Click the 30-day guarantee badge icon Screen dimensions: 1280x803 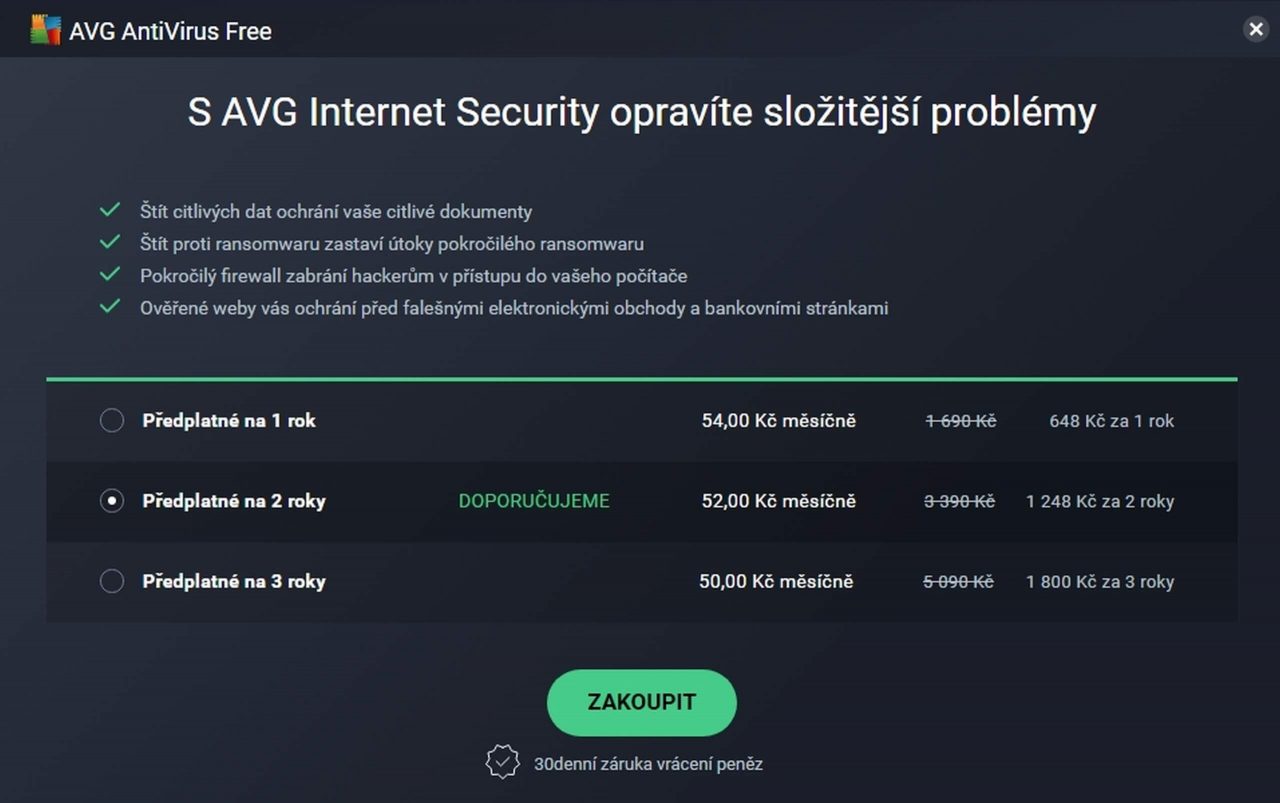(502, 762)
